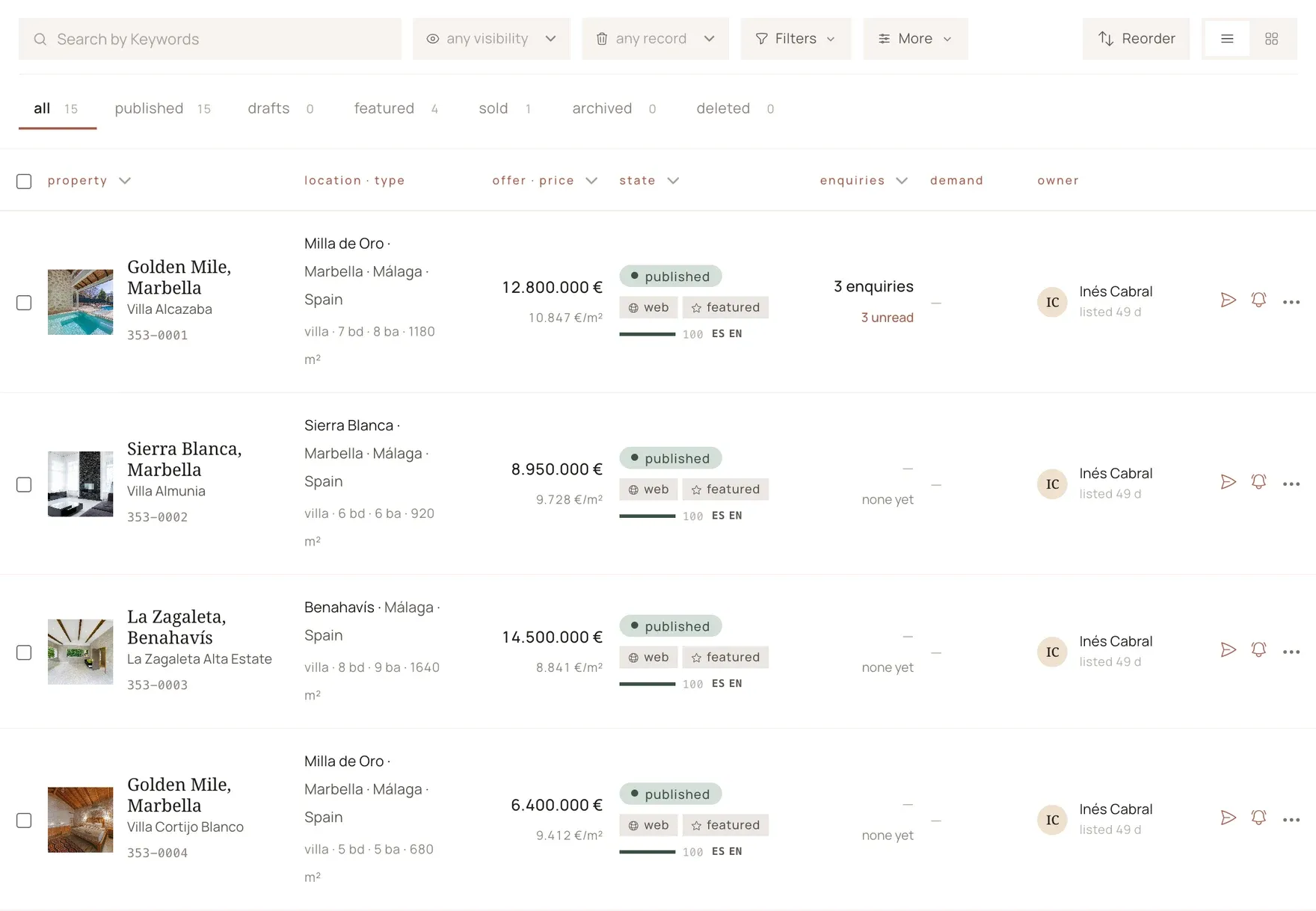
Task: Click featured badge on Villa Almunia row
Action: 725,490
